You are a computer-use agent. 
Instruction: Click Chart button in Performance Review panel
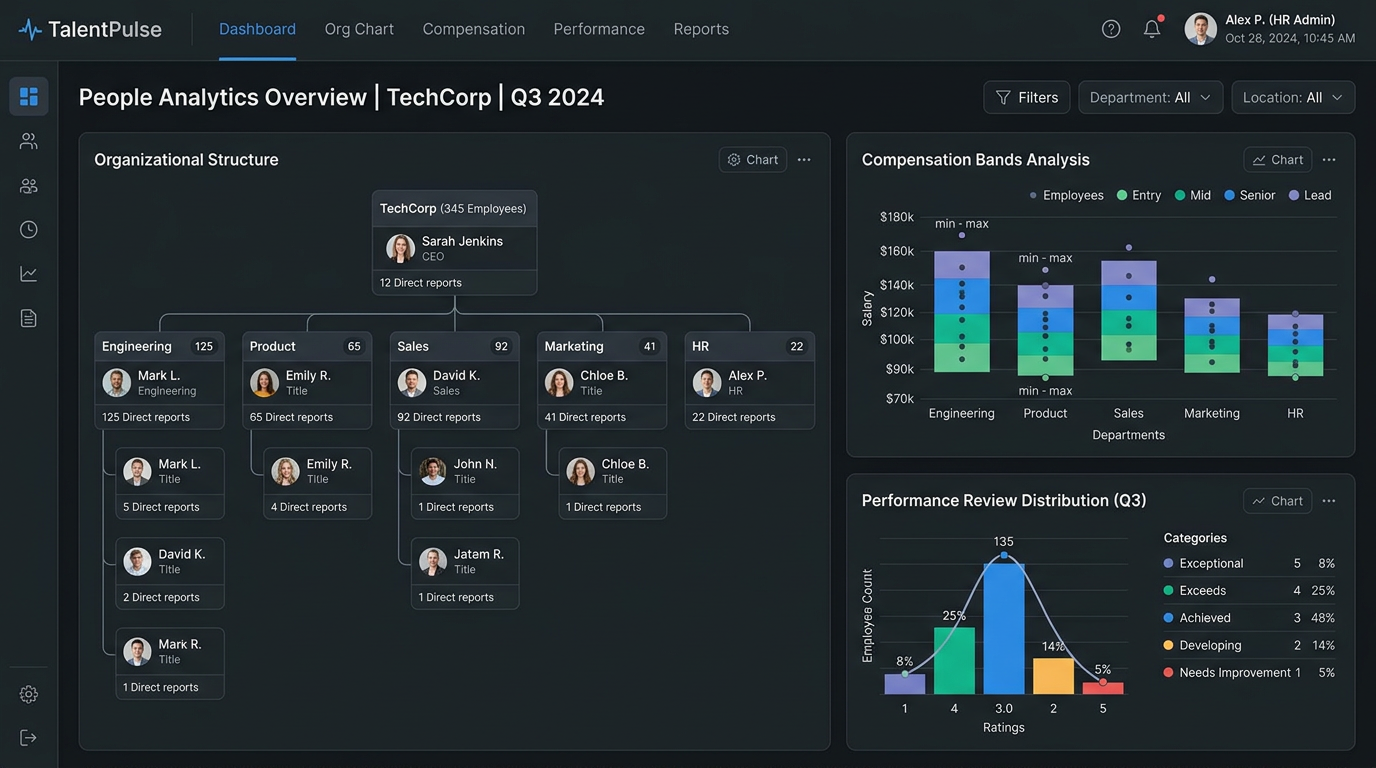click(x=1277, y=501)
